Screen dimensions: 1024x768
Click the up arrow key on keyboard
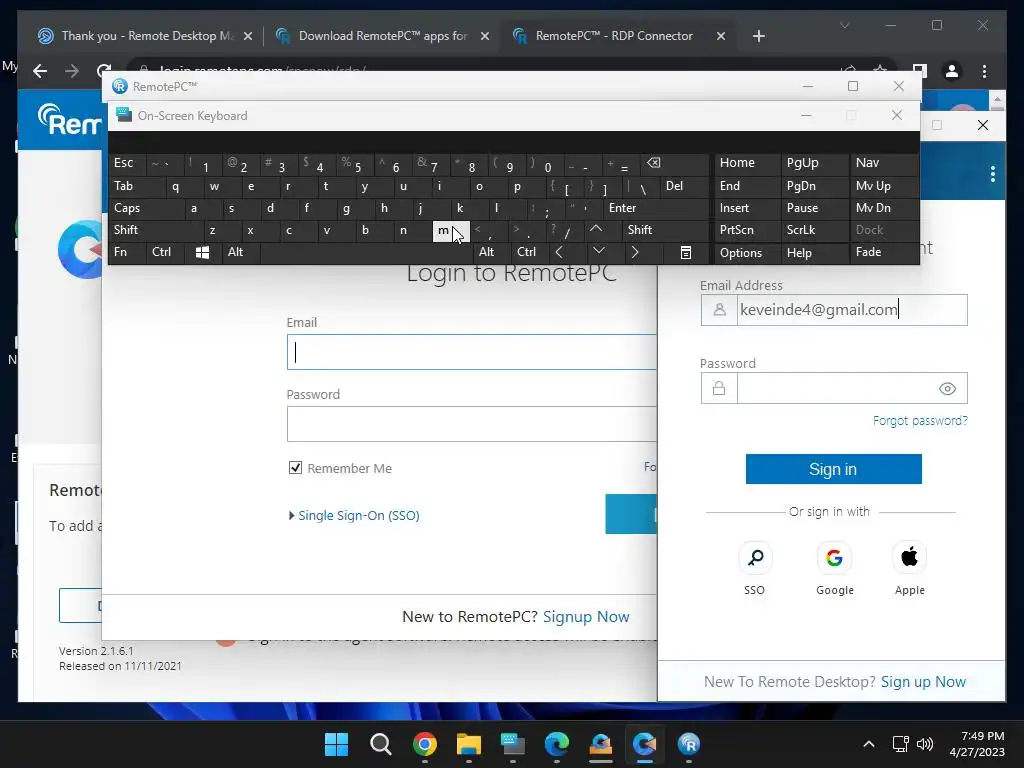[x=596, y=229]
